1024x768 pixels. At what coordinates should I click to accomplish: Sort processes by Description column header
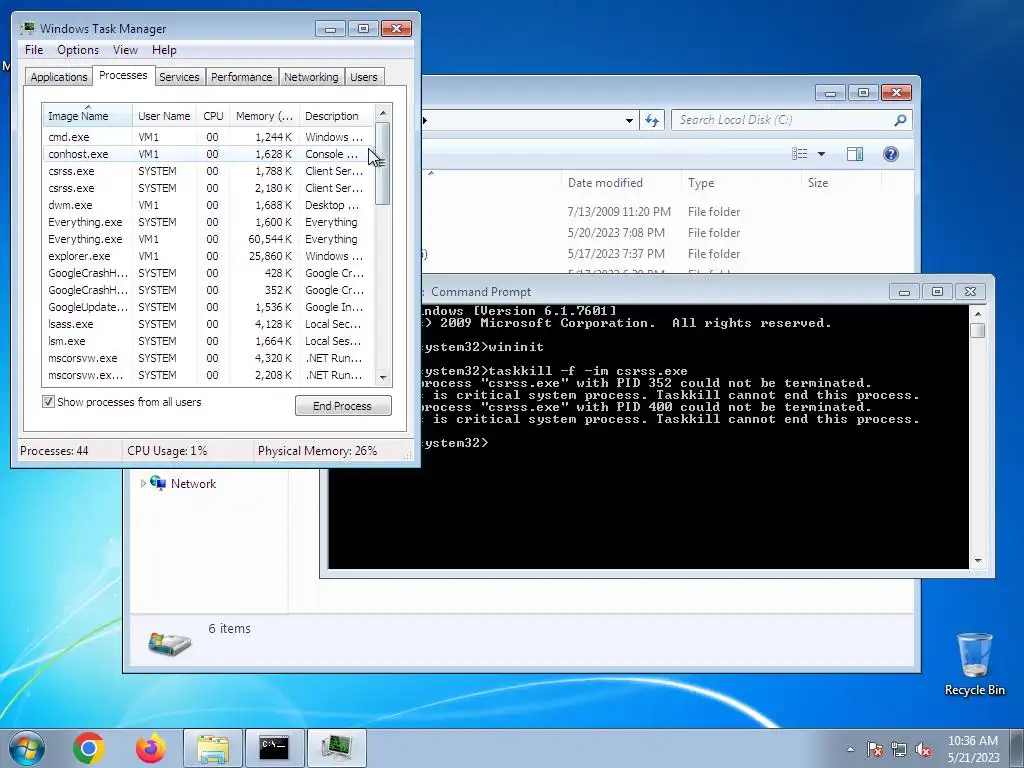(336, 116)
